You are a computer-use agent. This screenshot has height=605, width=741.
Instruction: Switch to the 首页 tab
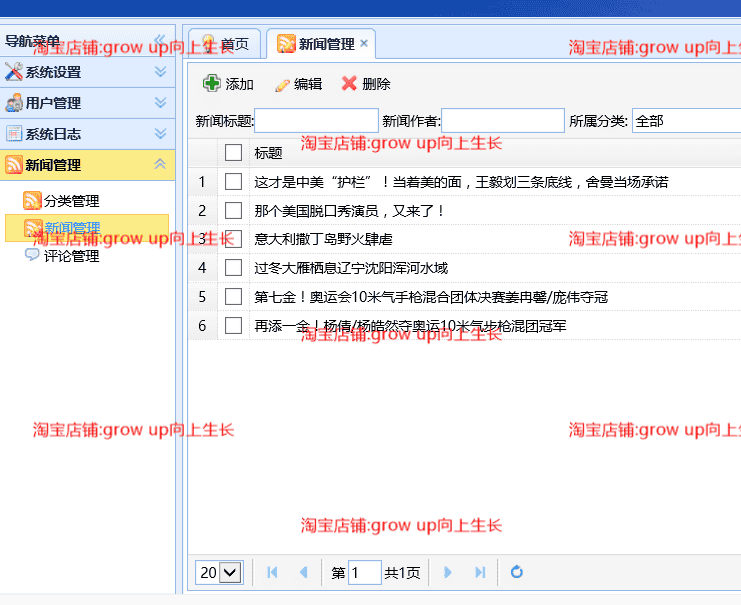pos(225,44)
